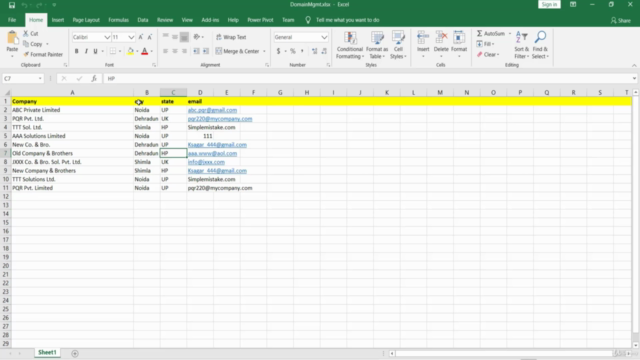Screen dimensions: 640x360
Task: Open Cell Styles gallery
Action: (398, 45)
